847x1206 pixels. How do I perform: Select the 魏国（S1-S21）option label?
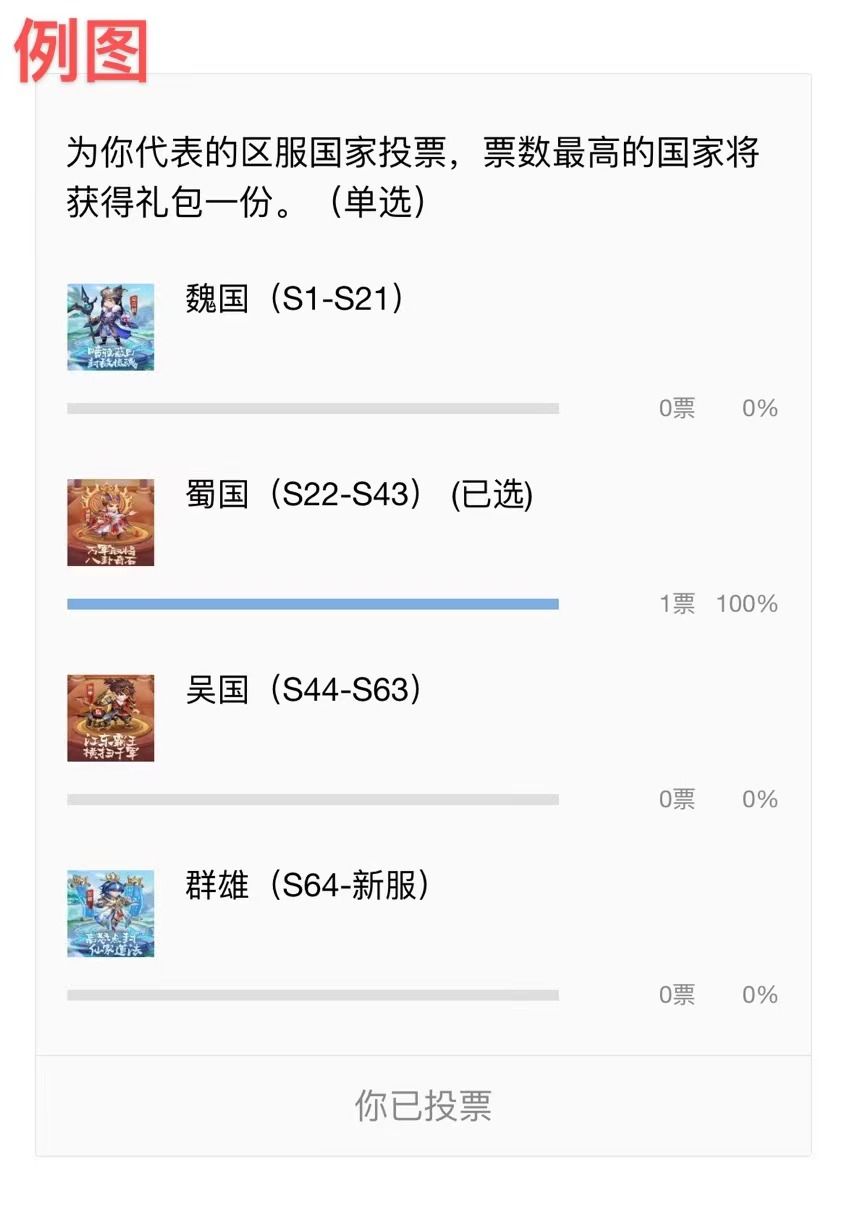295,299
